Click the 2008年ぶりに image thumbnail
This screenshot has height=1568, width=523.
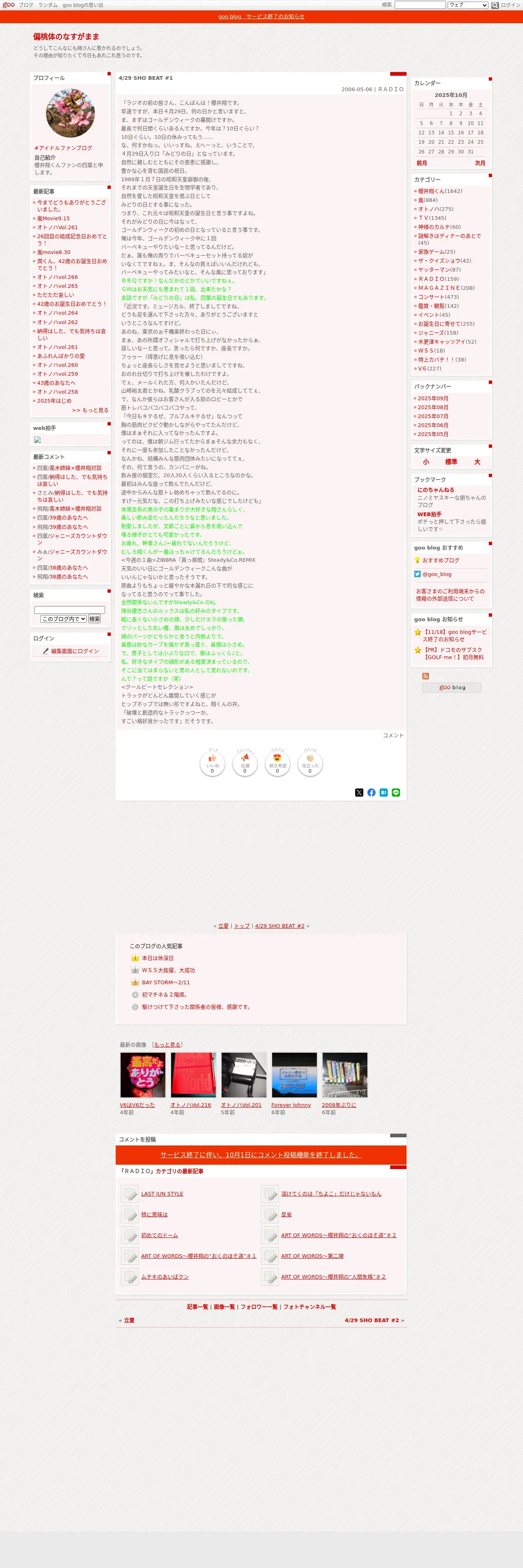click(x=345, y=1074)
